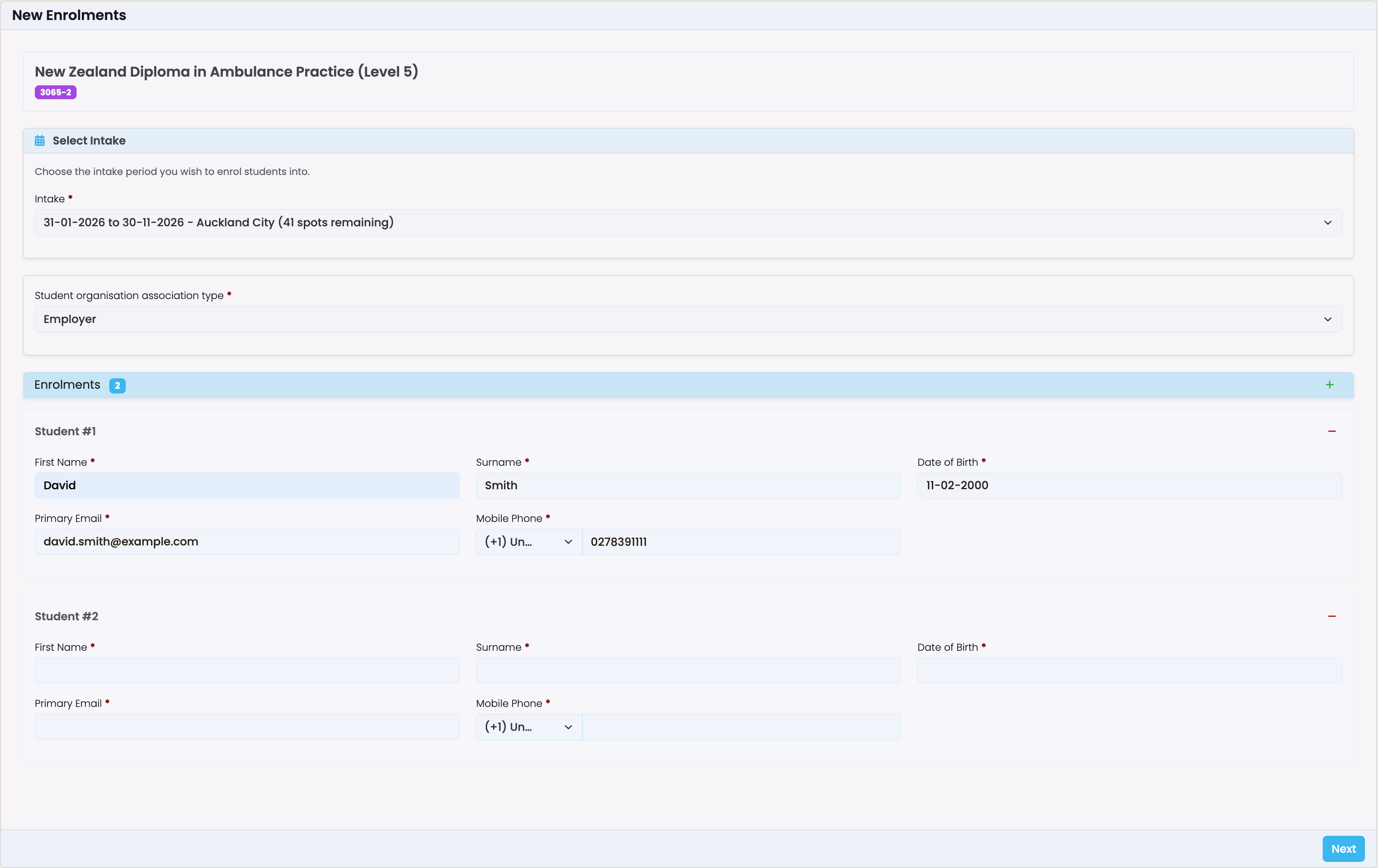The height and width of the screenshot is (868, 1378).
Task: Click Student #1 Date of Birth field
Action: click(x=1129, y=485)
